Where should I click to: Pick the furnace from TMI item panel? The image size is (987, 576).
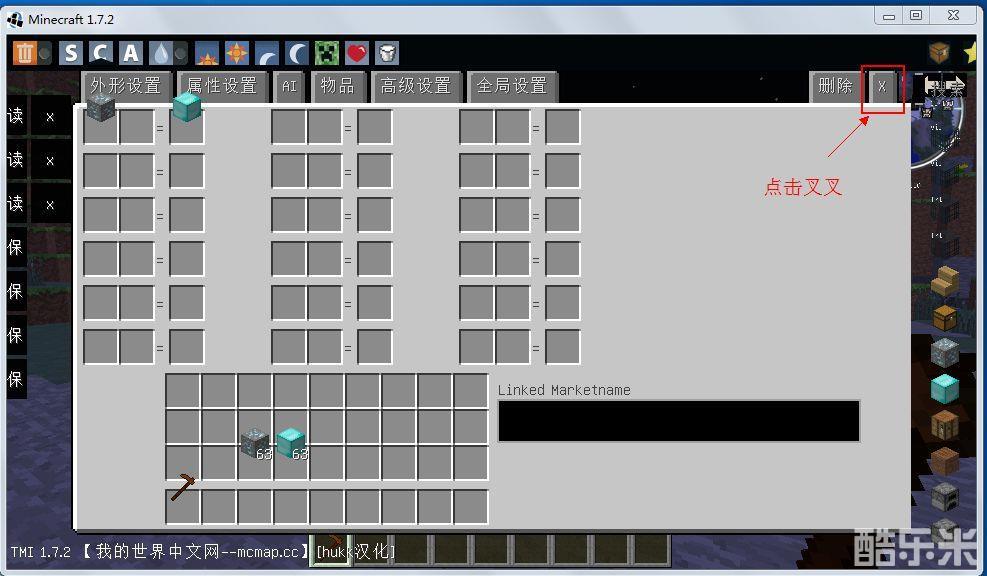click(x=945, y=497)
